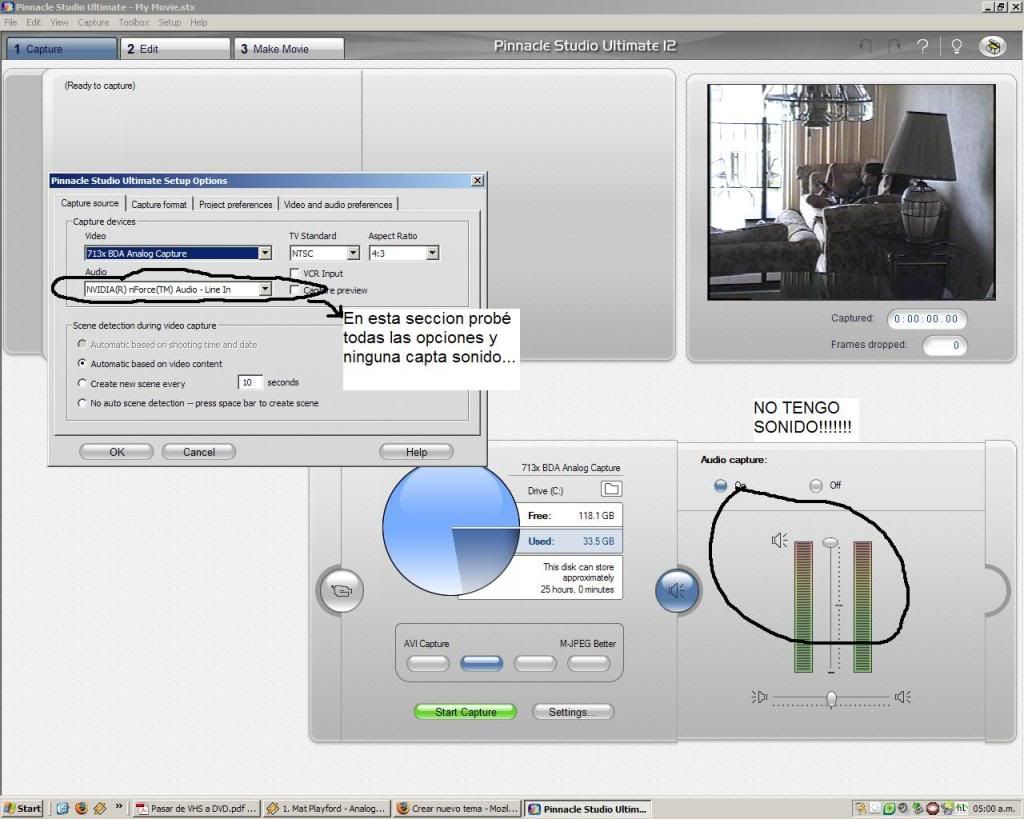Click the light bulb tips icon
1024x819 pixels.
click(x=956, y=46)
